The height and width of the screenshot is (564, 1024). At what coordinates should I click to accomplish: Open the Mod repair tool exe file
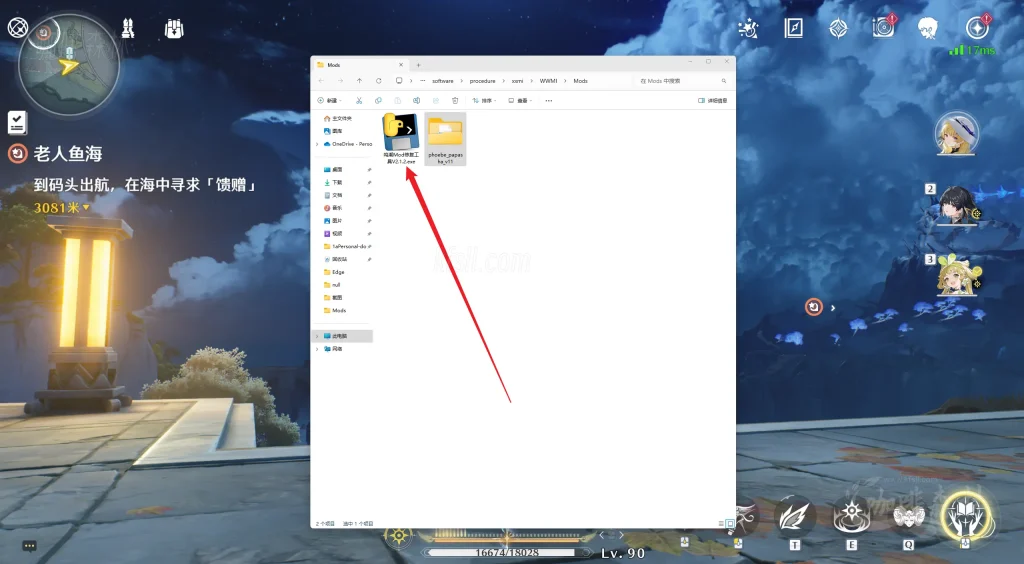click(401, 139)
